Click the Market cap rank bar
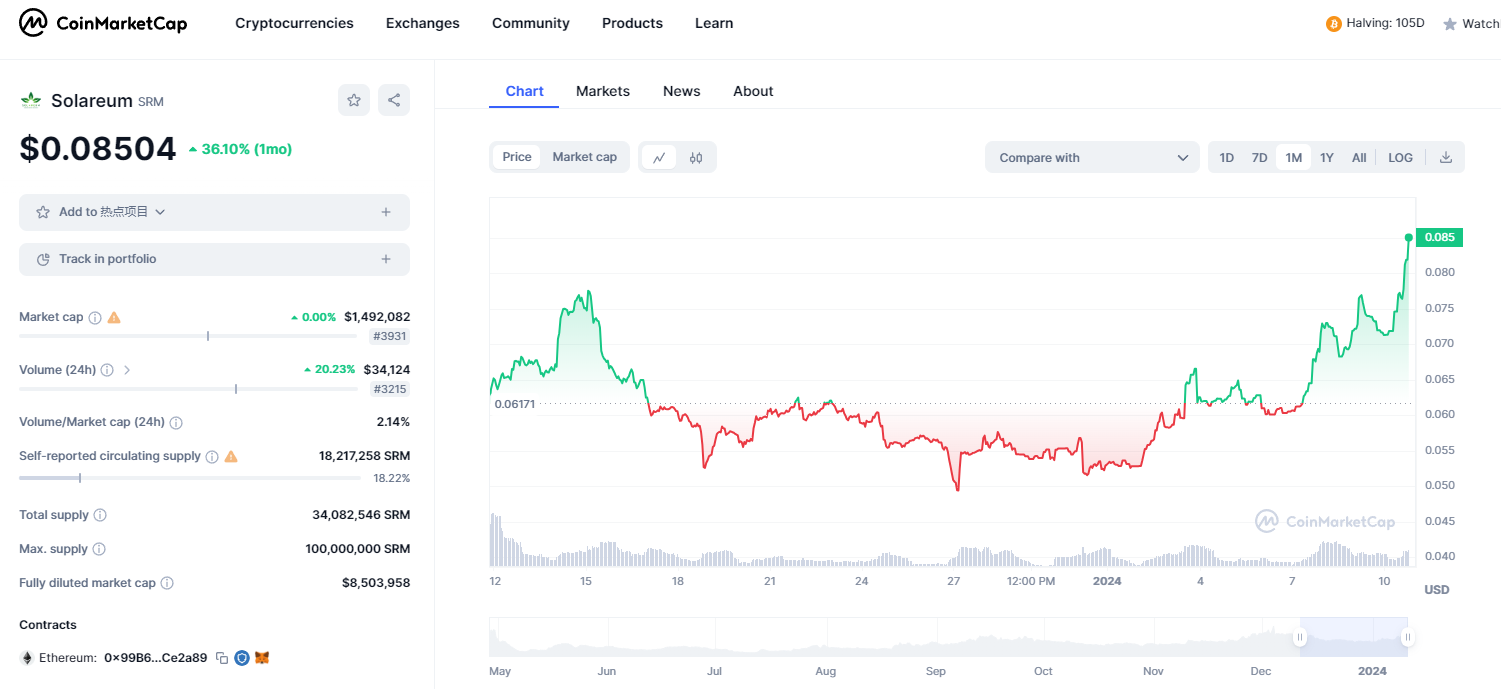Screen dimensions: 1501x689 [188, 336]
